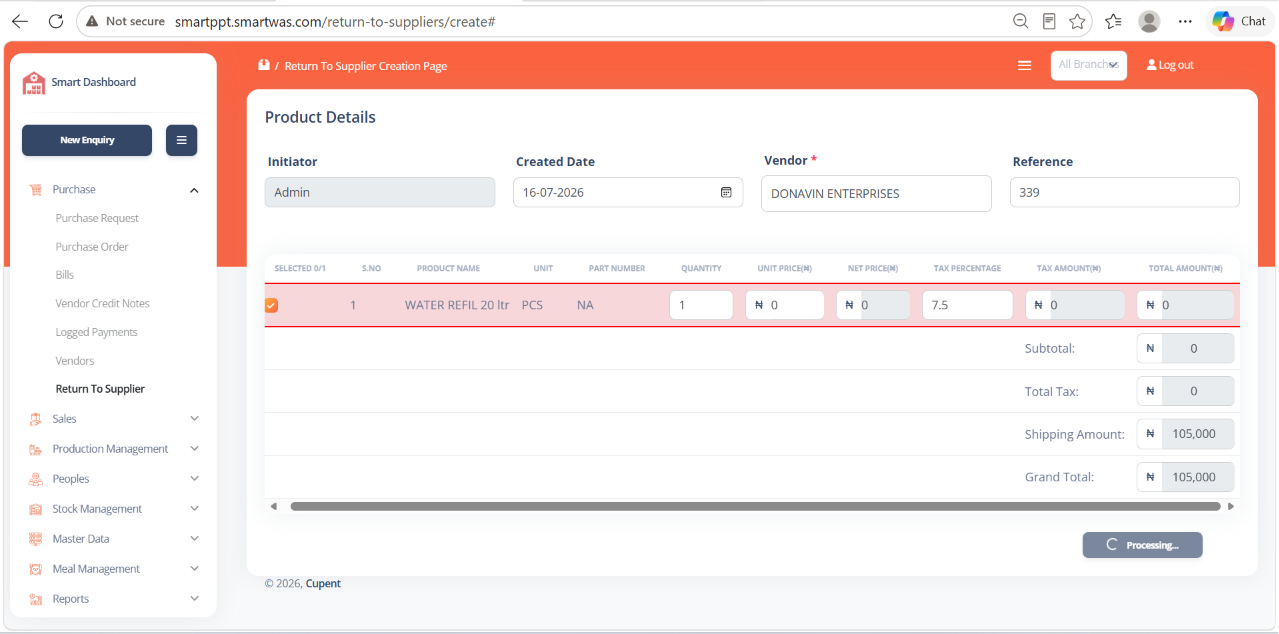This screenshot has width=1279, height=634.
Task: Click the Master Data sidebar icon
Action: (x=36, y=539)
